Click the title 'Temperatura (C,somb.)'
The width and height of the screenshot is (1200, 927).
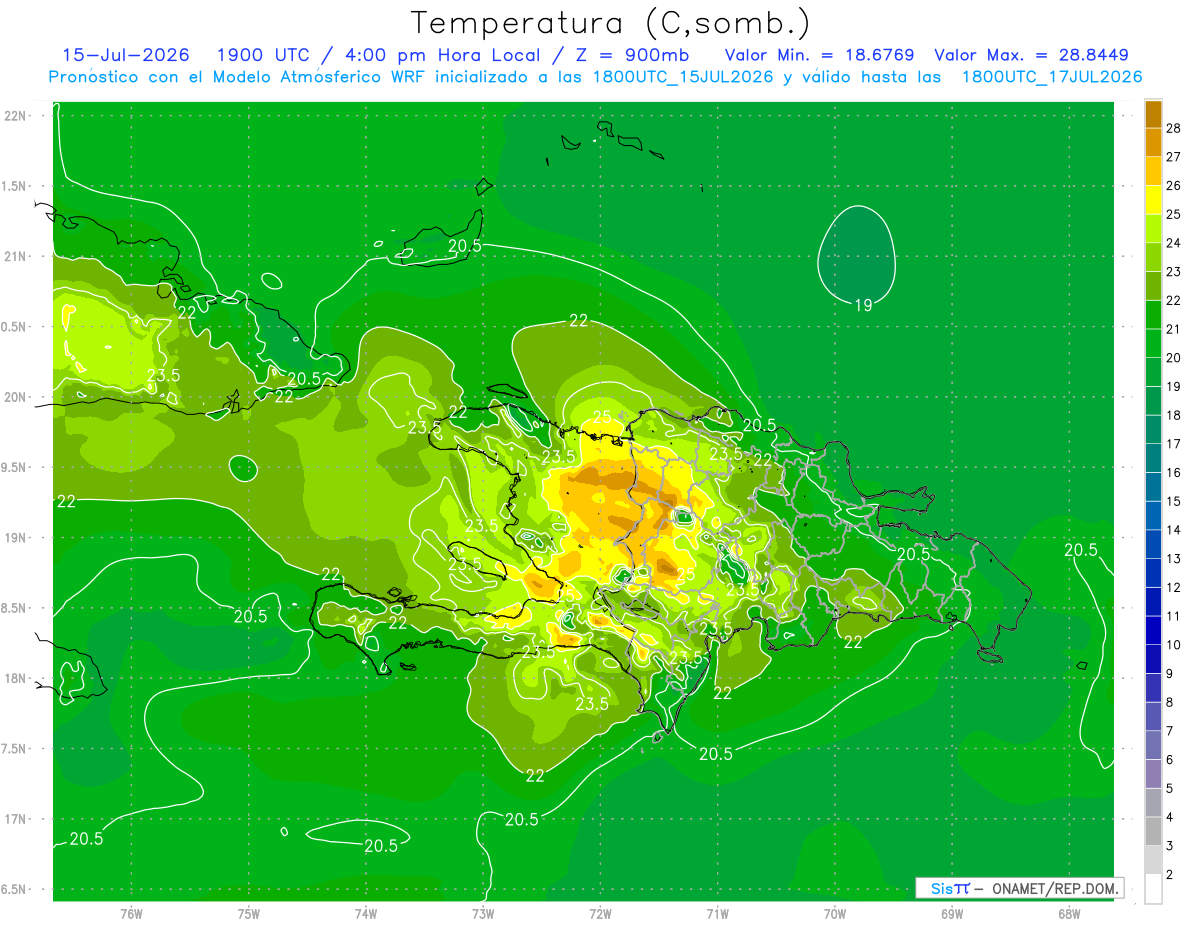click(610, 23)
